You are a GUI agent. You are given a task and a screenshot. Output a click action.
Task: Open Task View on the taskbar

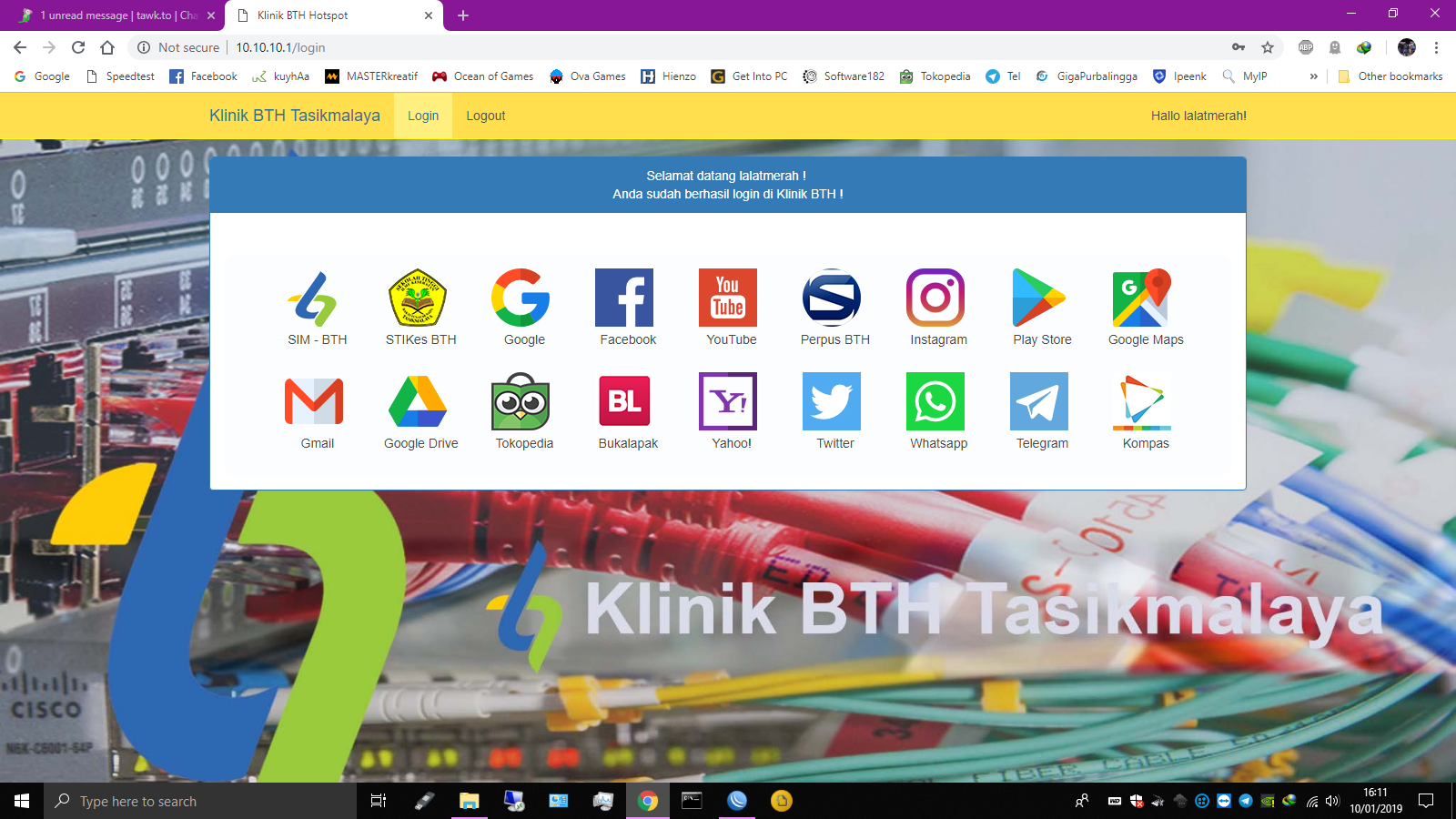[379, 801]
